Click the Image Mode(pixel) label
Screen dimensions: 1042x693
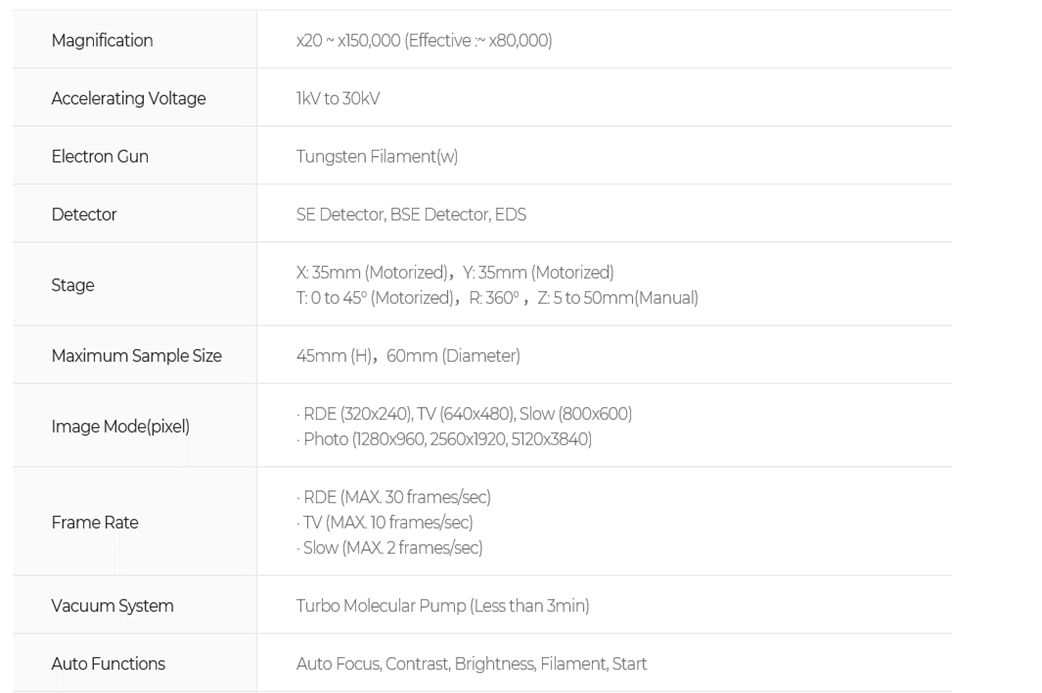(121, 427)
